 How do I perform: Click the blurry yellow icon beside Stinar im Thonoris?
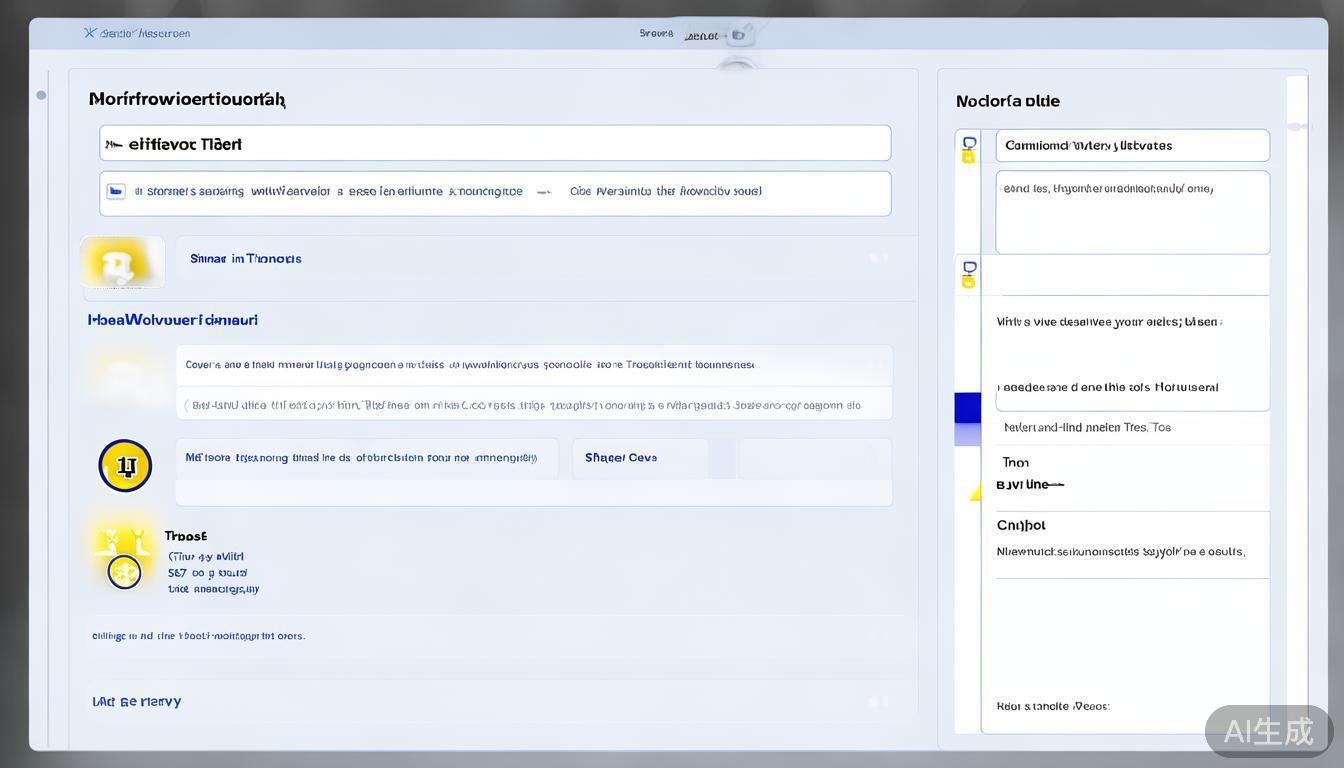click(x=122, y=262)
